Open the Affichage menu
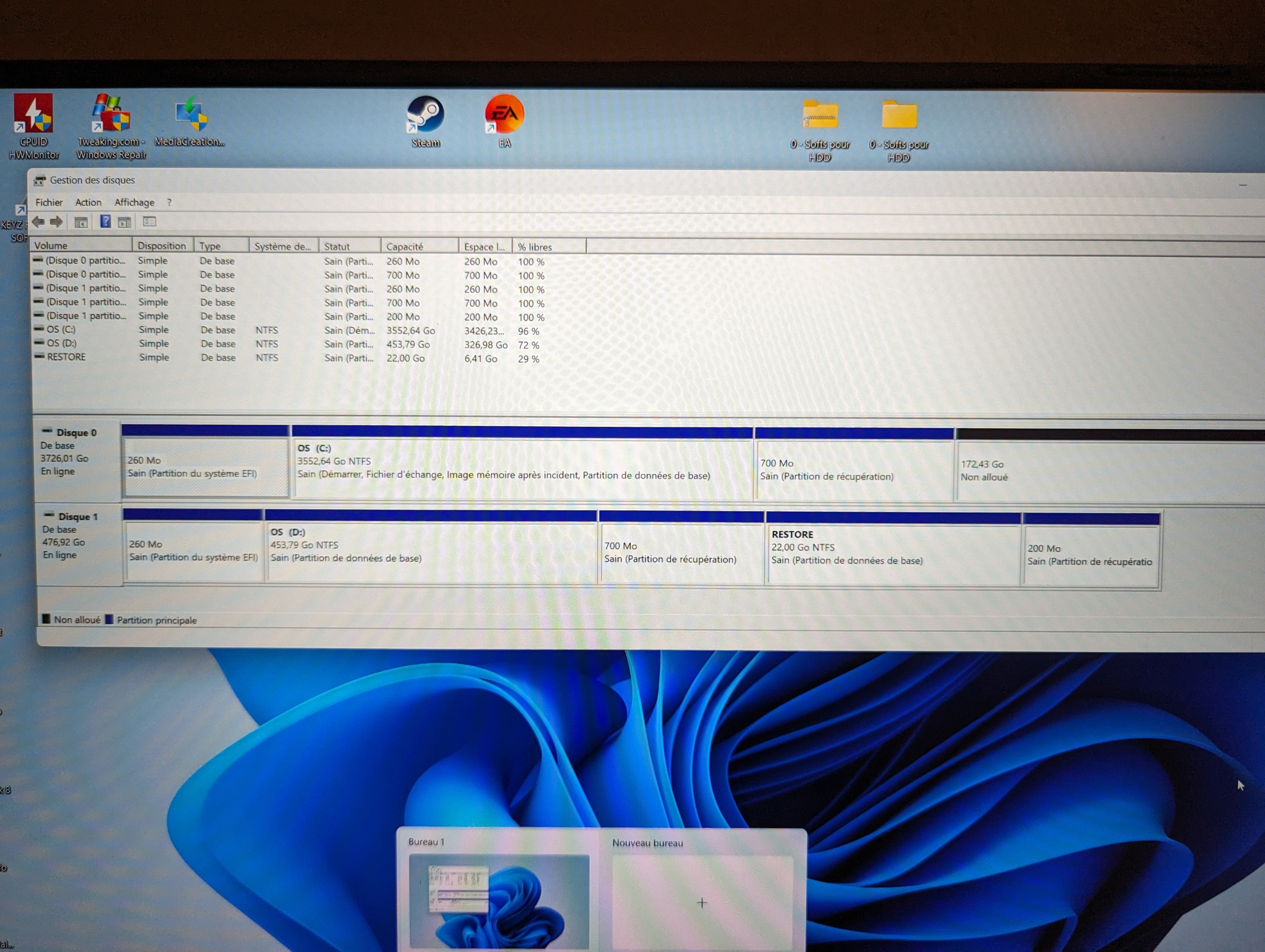Image resolution: width=1265 pixels, height=952 pixels. click(134, 202)
